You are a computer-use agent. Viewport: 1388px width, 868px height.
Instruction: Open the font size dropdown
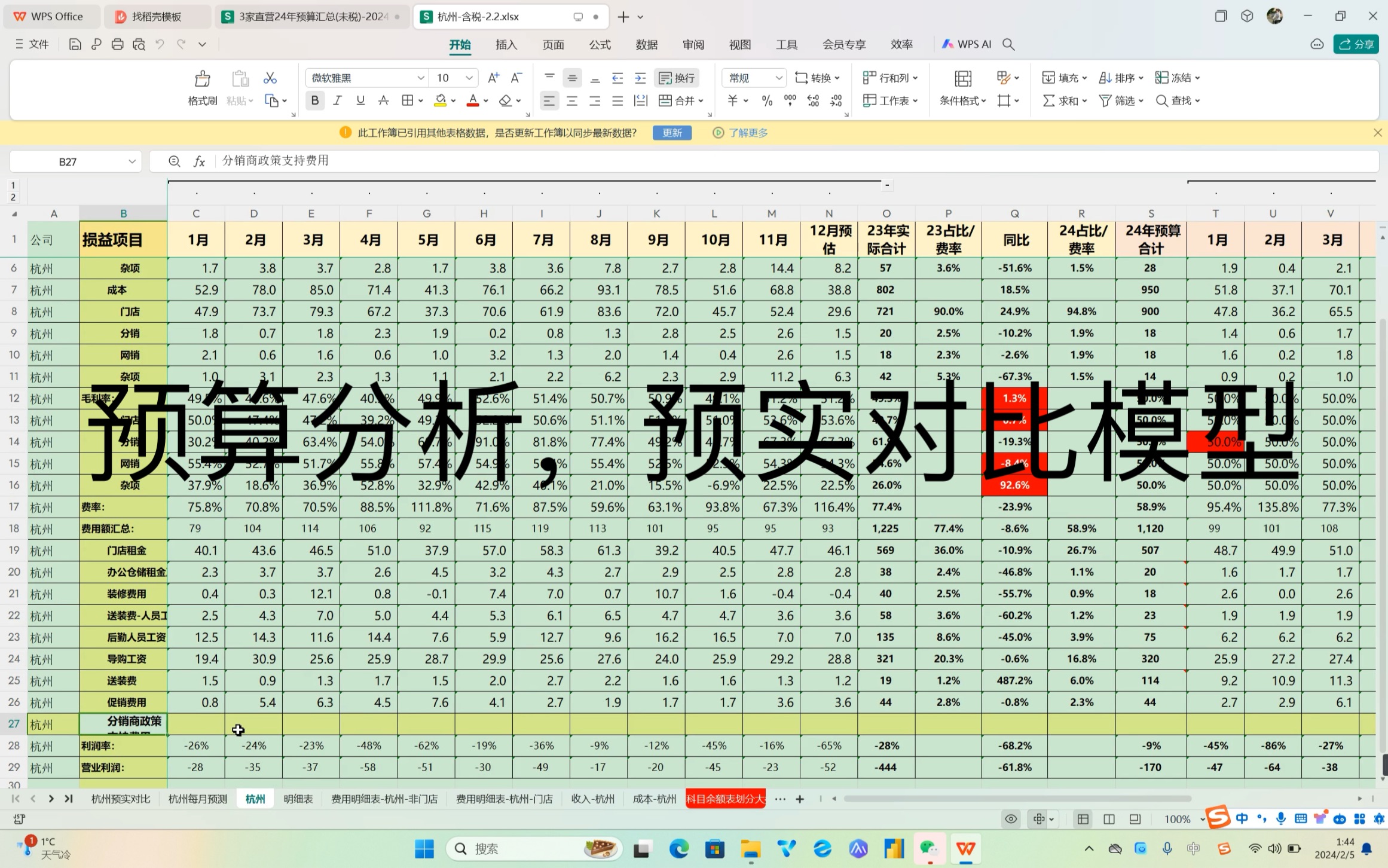click(x=469, y=78)
